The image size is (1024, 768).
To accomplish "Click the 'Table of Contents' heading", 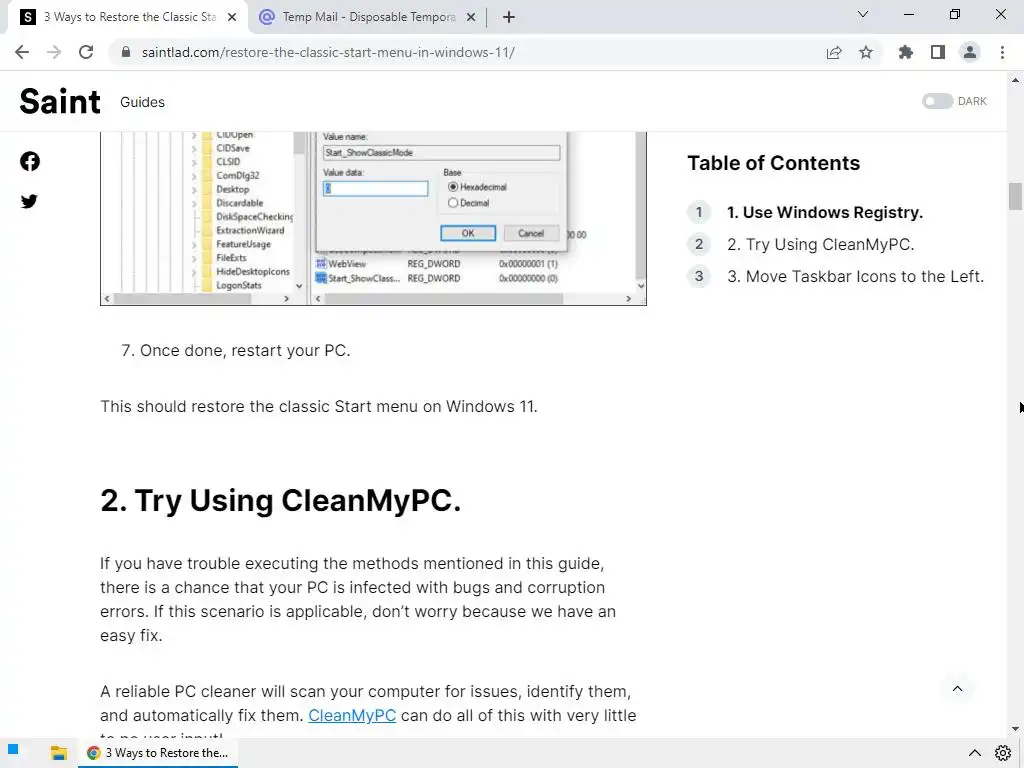I will pos(773,163).
